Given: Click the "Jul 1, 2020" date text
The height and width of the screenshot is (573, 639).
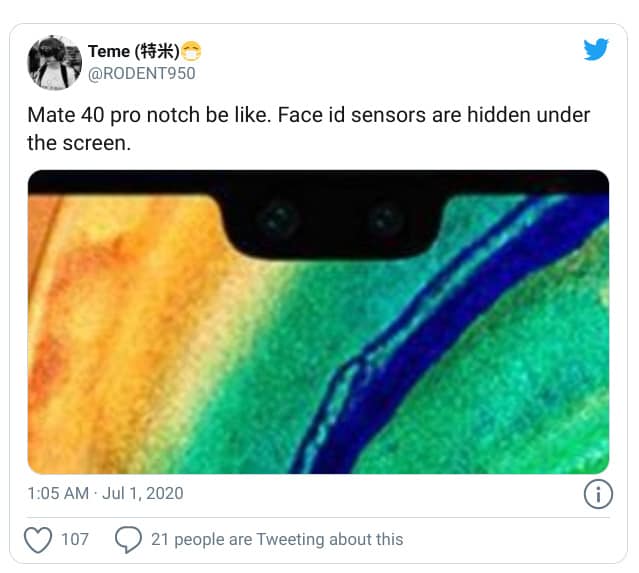Looking at the screenshot, I should 141,494.
